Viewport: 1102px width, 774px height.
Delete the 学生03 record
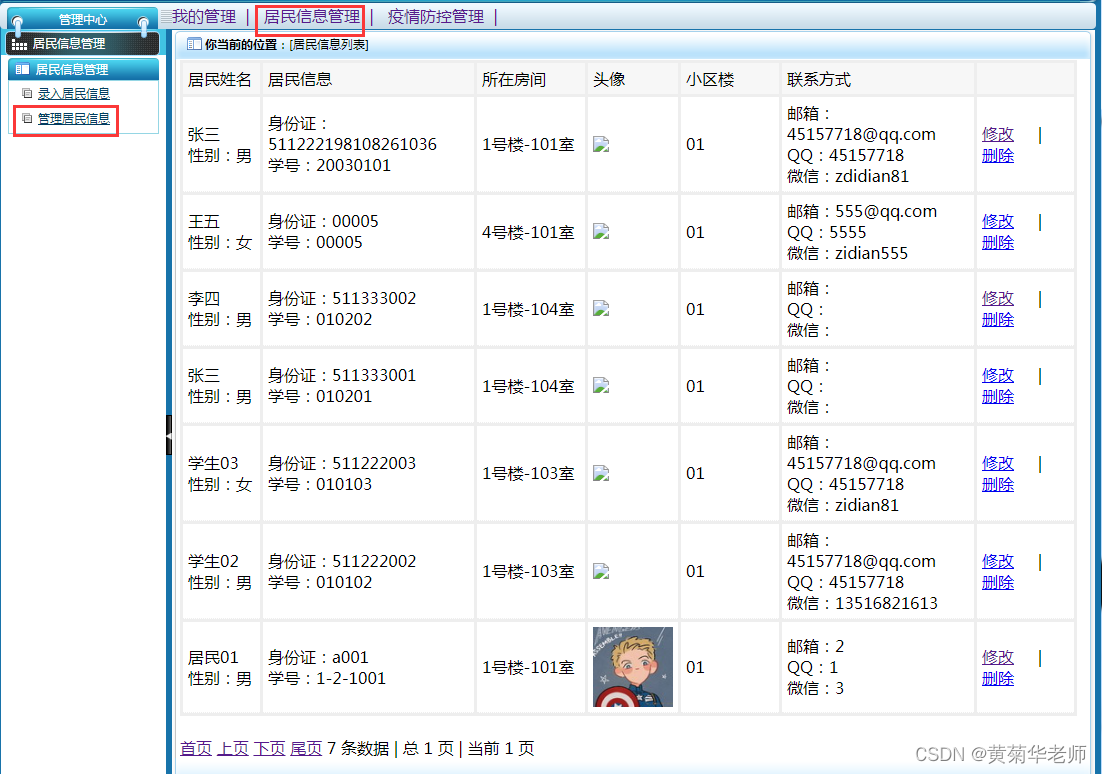pos(997,484)
